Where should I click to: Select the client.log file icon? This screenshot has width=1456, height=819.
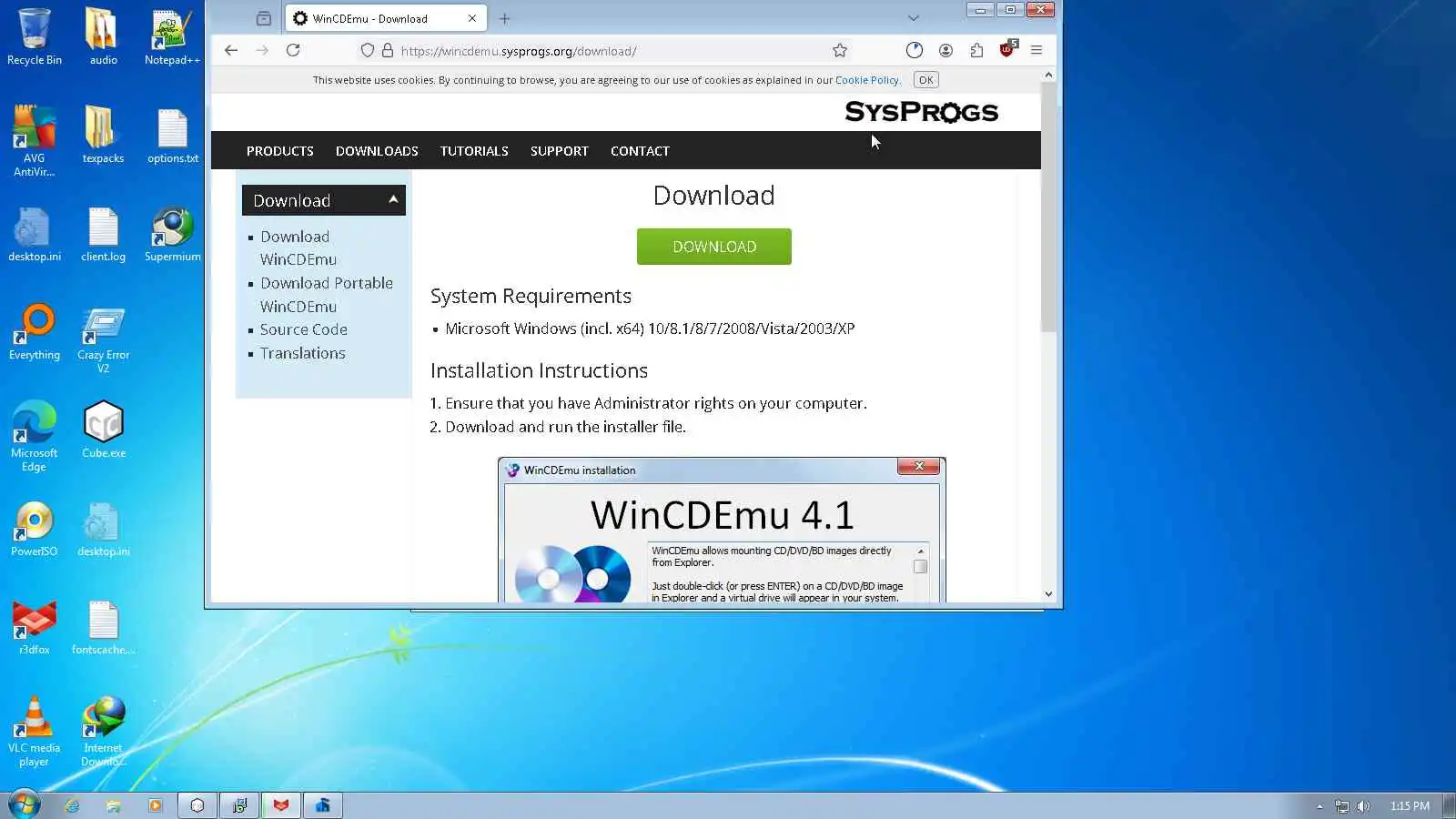[103, 234]
